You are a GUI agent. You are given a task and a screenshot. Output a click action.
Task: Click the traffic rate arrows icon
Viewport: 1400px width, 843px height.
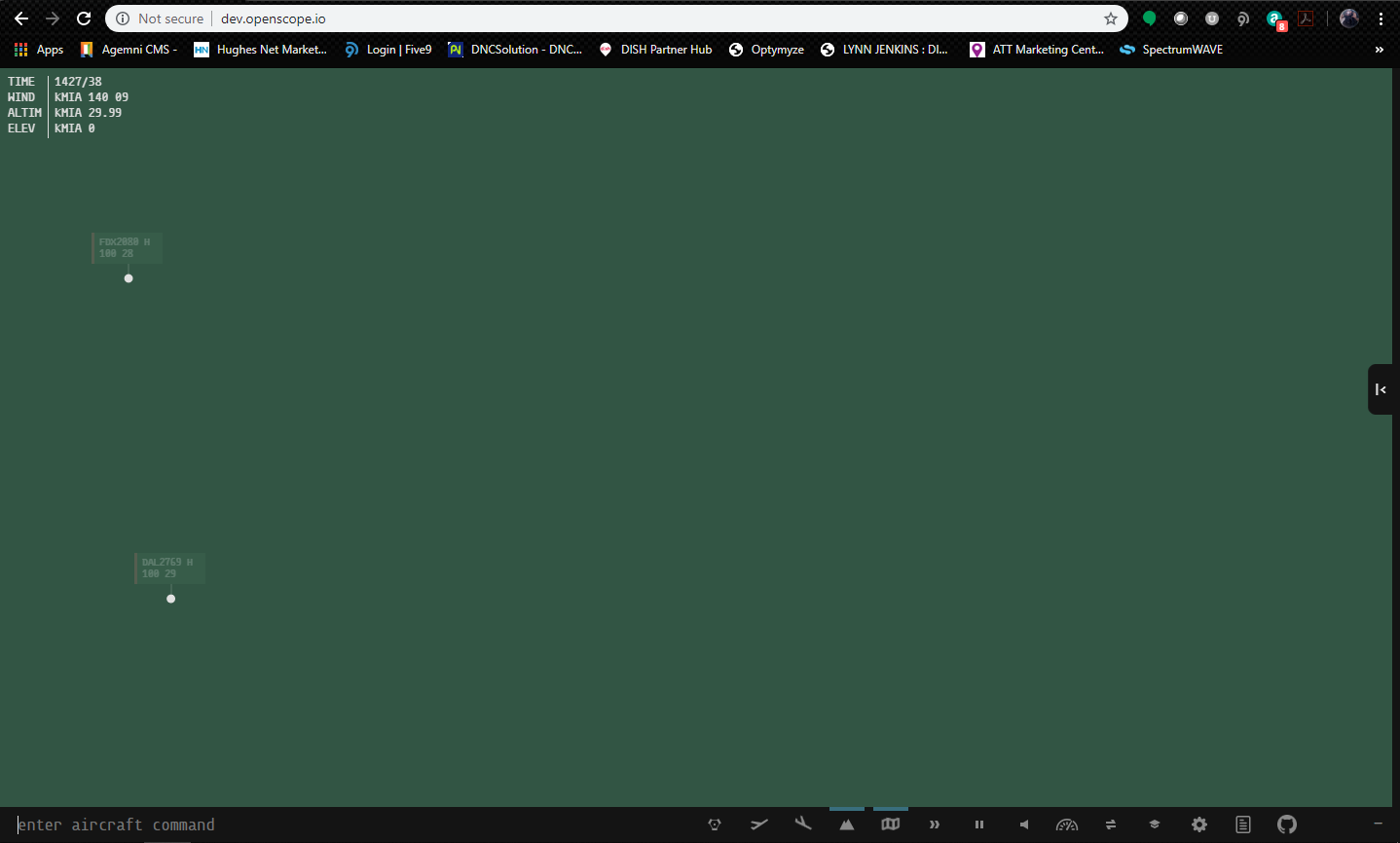1110,825
